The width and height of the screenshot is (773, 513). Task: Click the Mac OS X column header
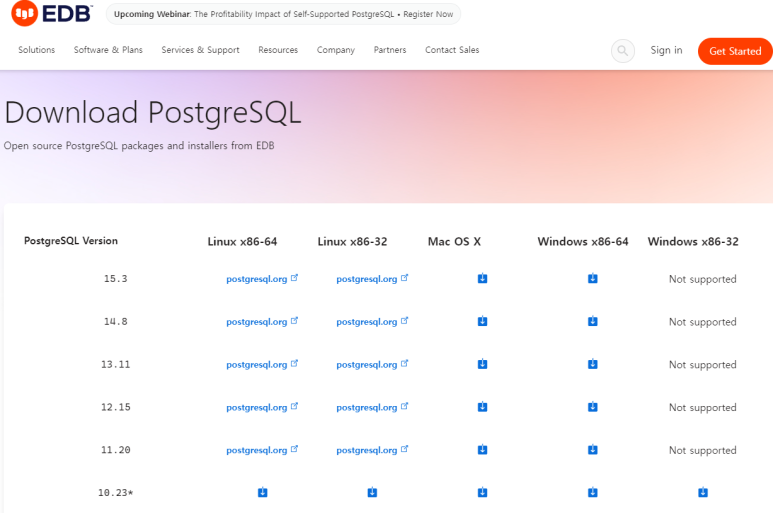tap(454, 241)
